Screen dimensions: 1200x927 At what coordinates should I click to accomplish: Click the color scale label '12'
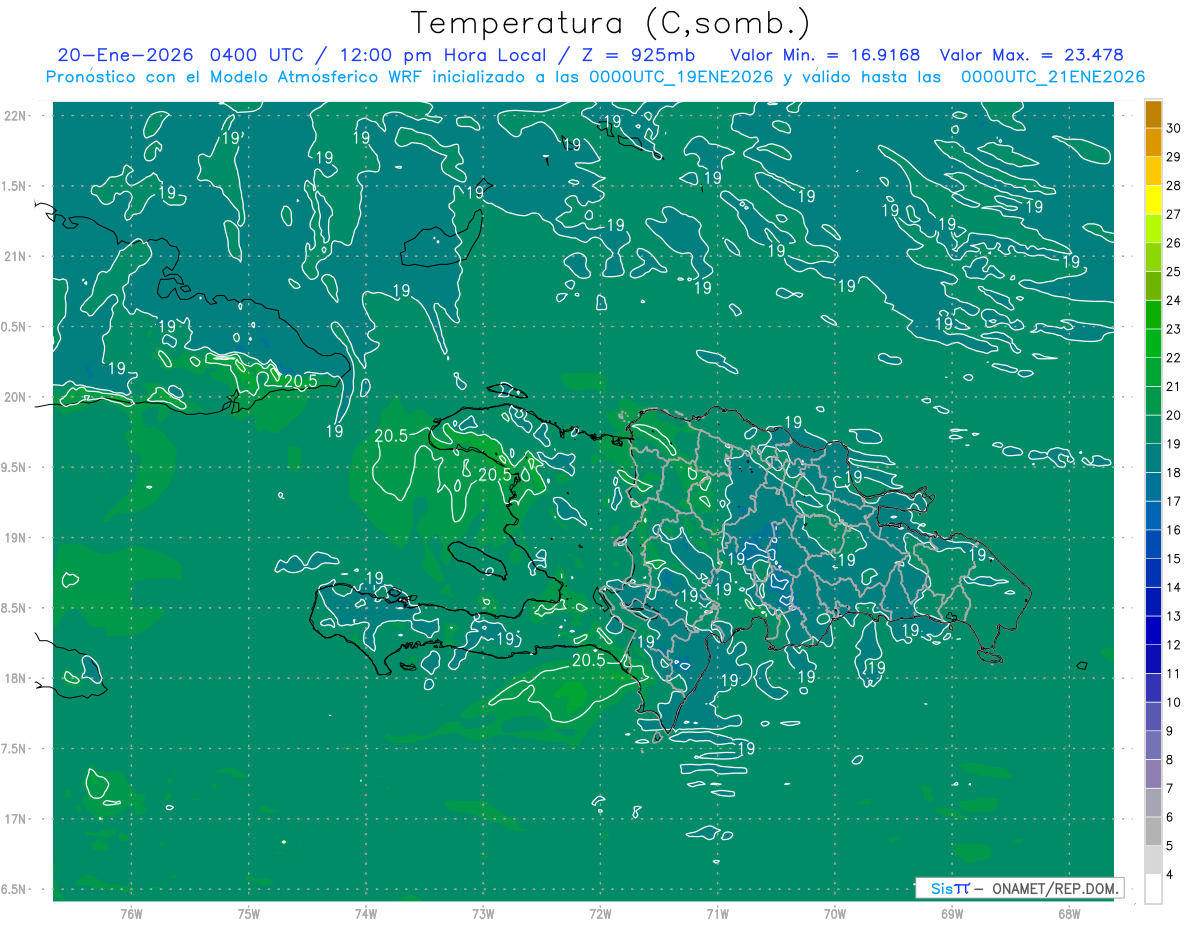click(x=1173, y=644)
